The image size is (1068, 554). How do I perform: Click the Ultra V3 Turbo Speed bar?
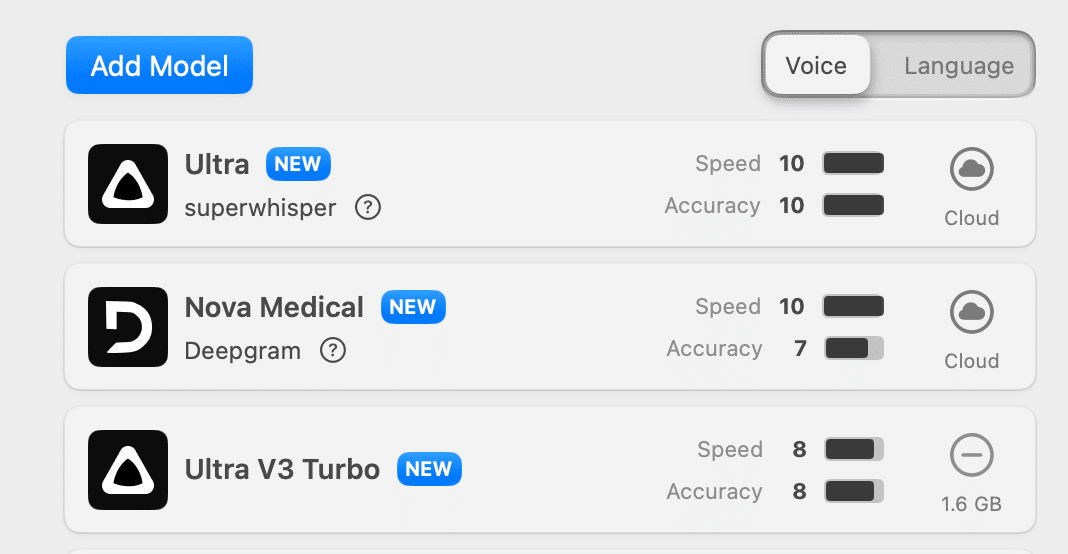click(x=853, y=450)
